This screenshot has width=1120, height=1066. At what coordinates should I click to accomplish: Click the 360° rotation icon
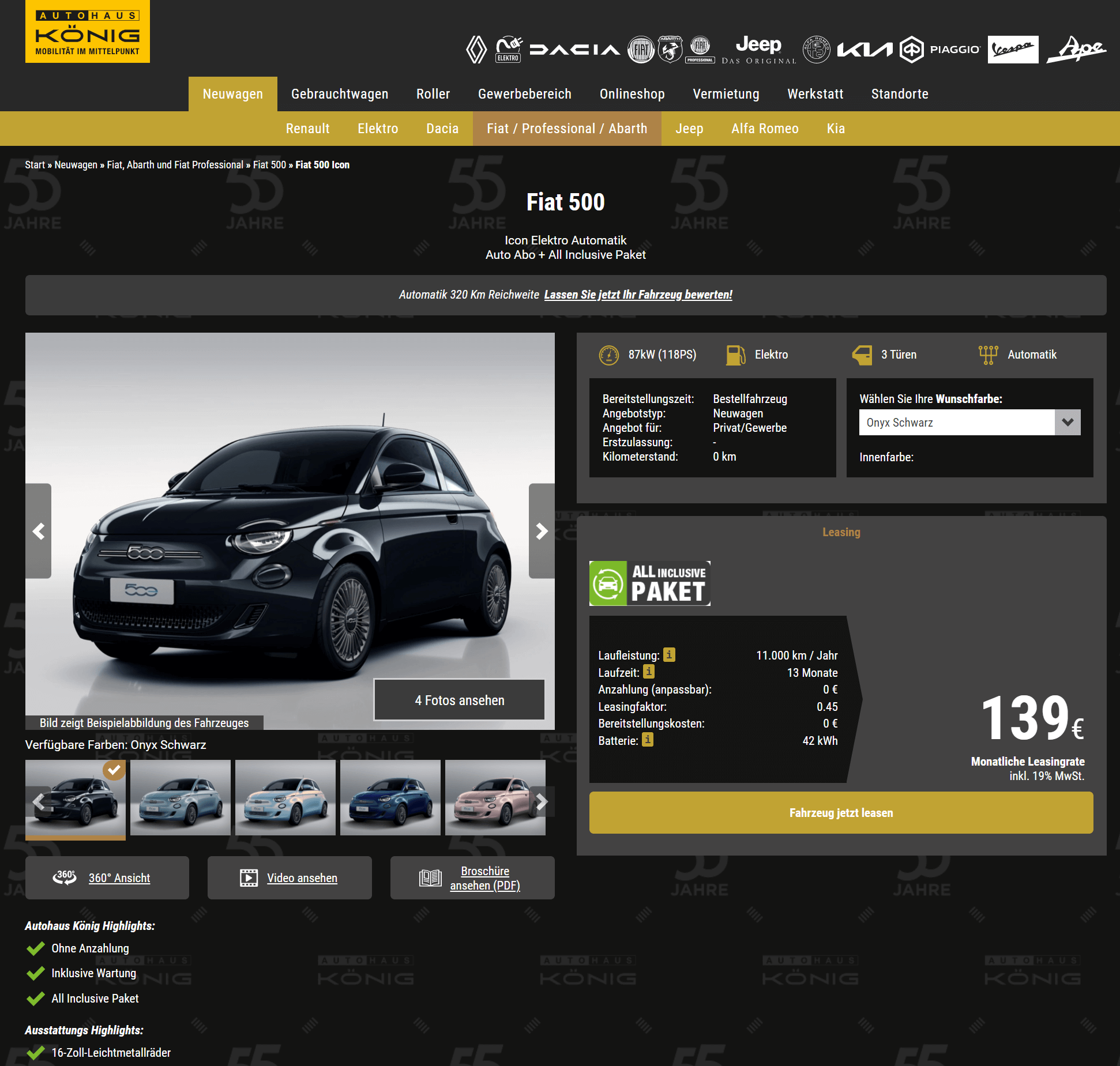coord(65,877)
